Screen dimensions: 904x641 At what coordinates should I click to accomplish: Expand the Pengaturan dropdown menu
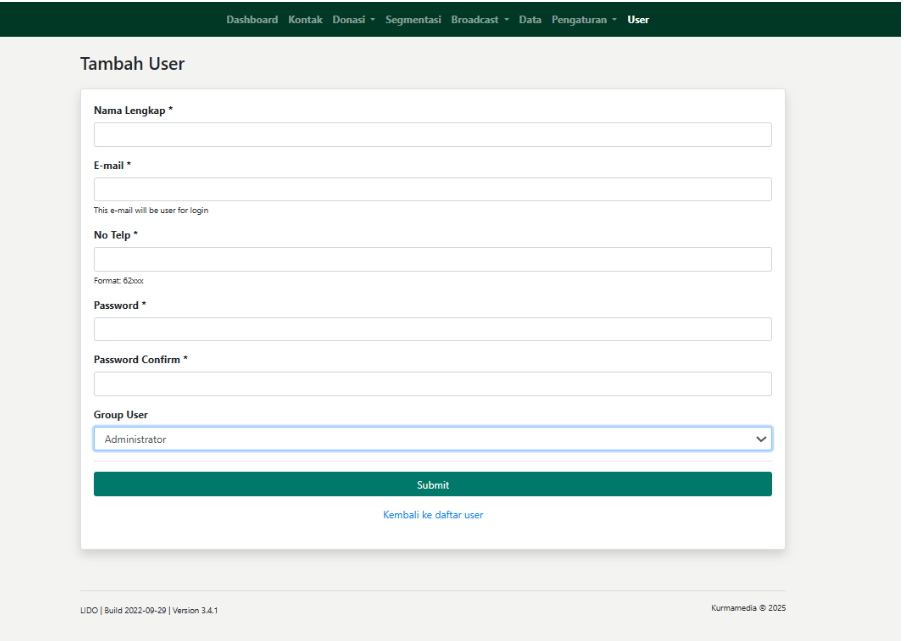pyautogui.click(x=584, y=20)
